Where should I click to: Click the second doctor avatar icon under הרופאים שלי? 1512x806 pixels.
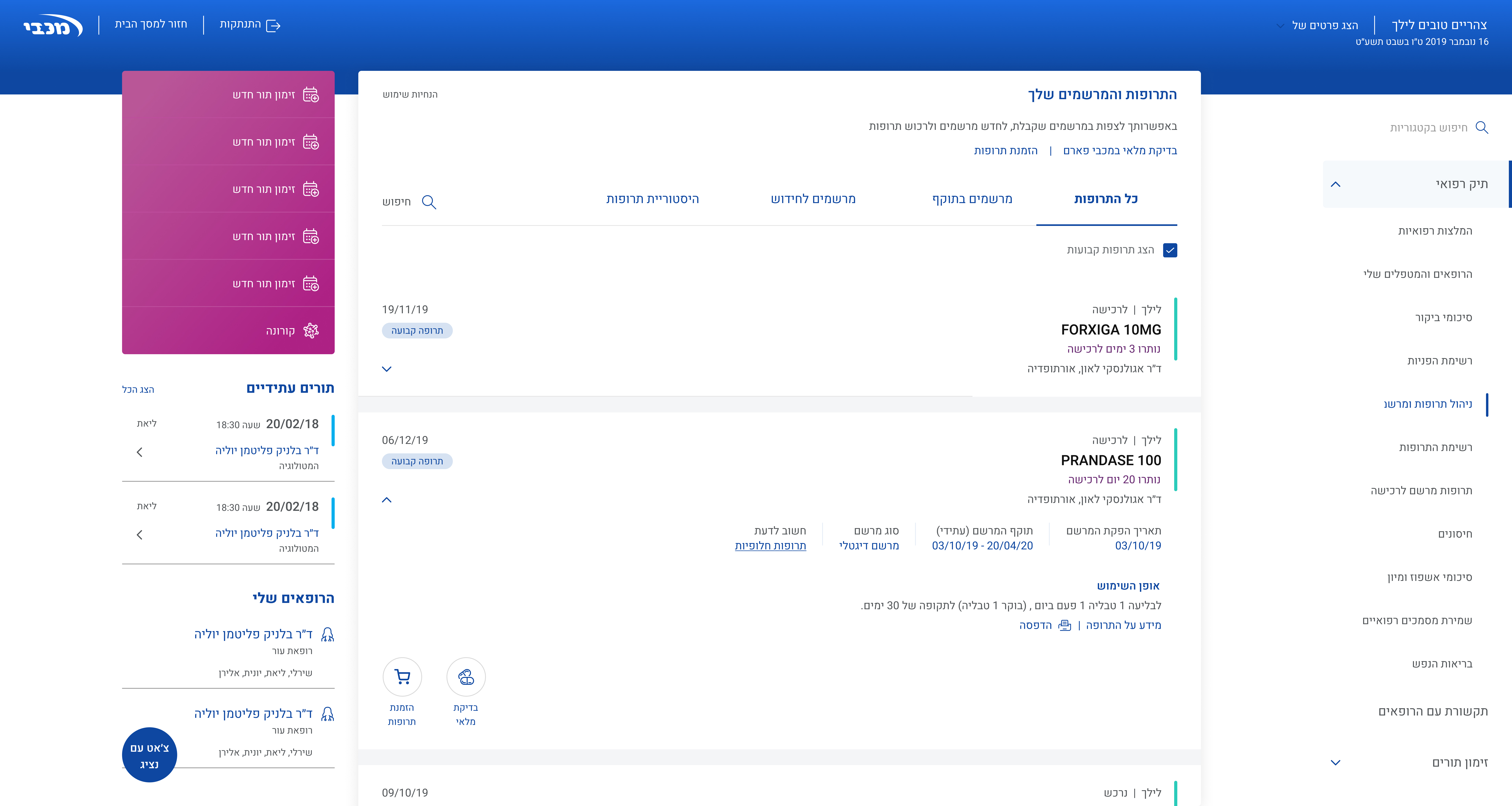coord(328,714)
